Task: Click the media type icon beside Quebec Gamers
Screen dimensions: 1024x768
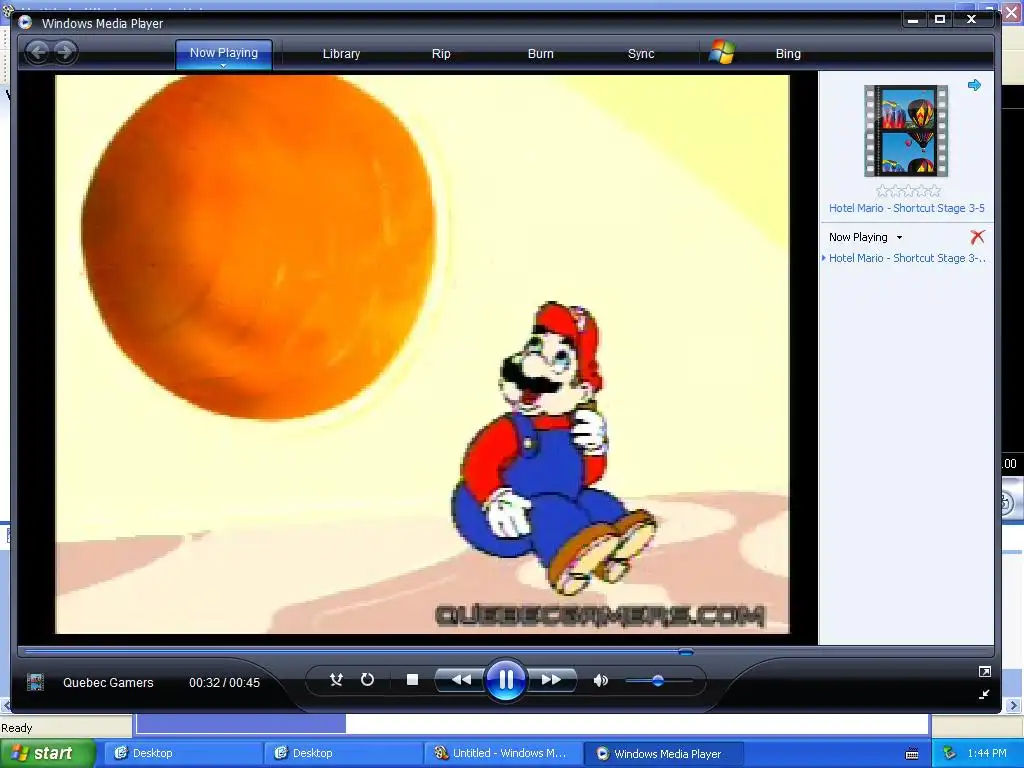Action: click(x=35, y=682)
